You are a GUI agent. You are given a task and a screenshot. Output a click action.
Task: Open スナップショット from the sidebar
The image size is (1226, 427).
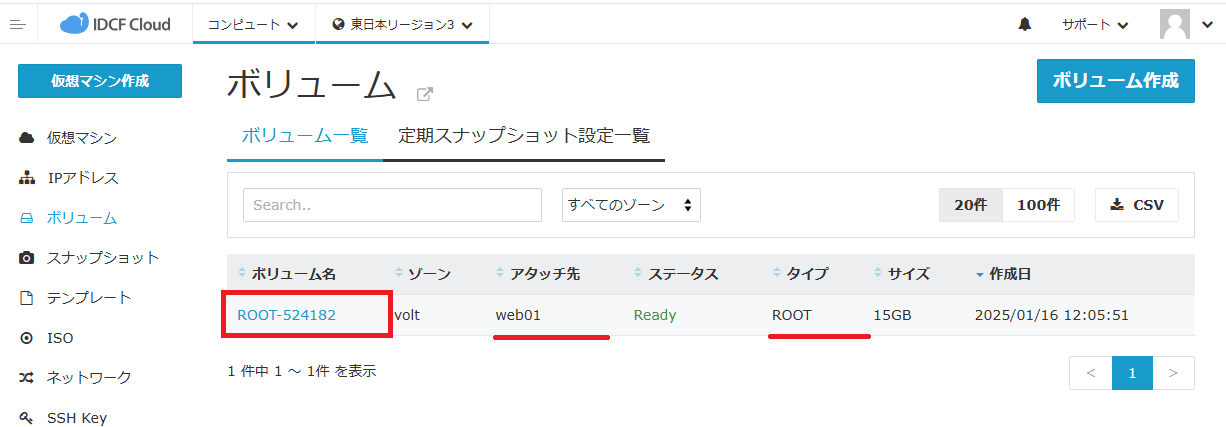click(x=102, y=257)
